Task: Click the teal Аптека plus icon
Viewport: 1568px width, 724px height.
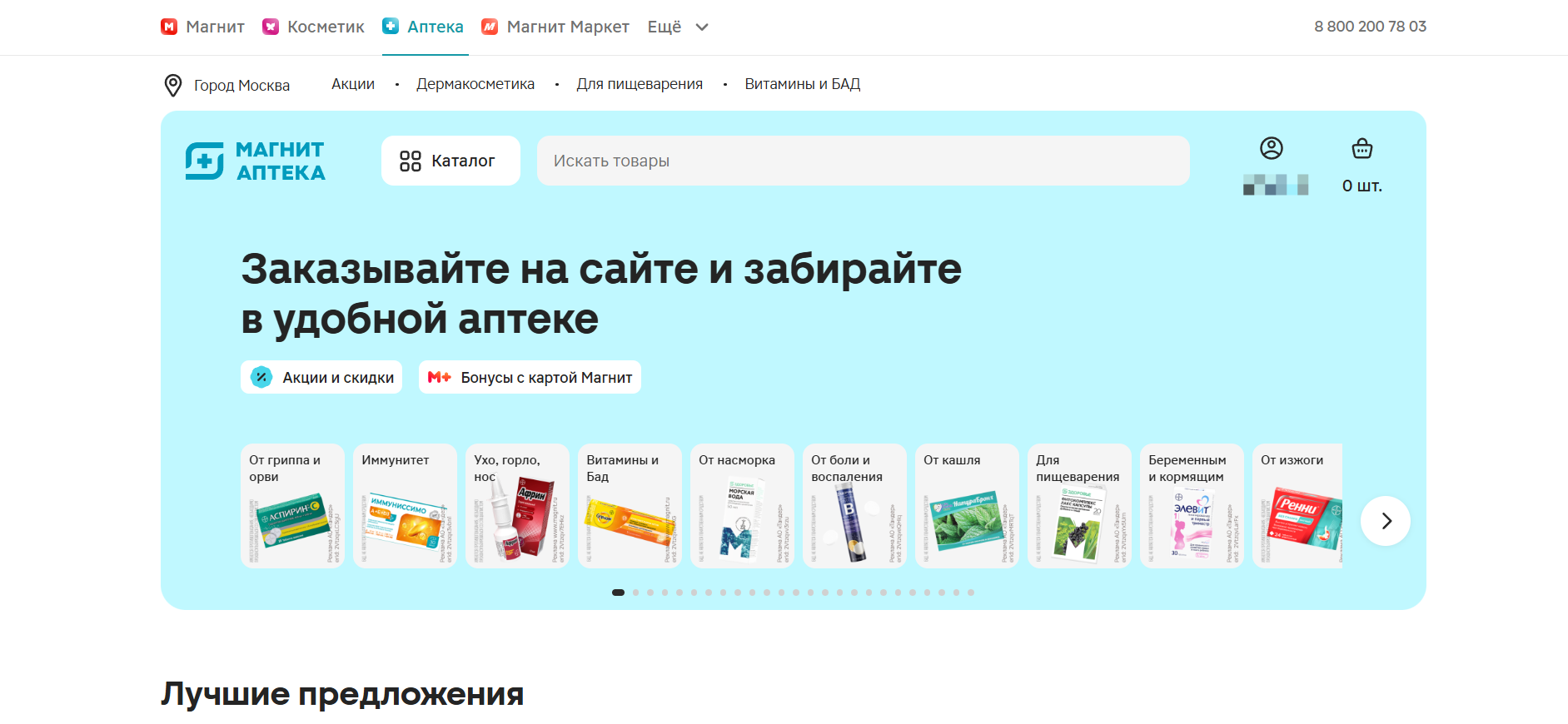Action: pos(391,26)
